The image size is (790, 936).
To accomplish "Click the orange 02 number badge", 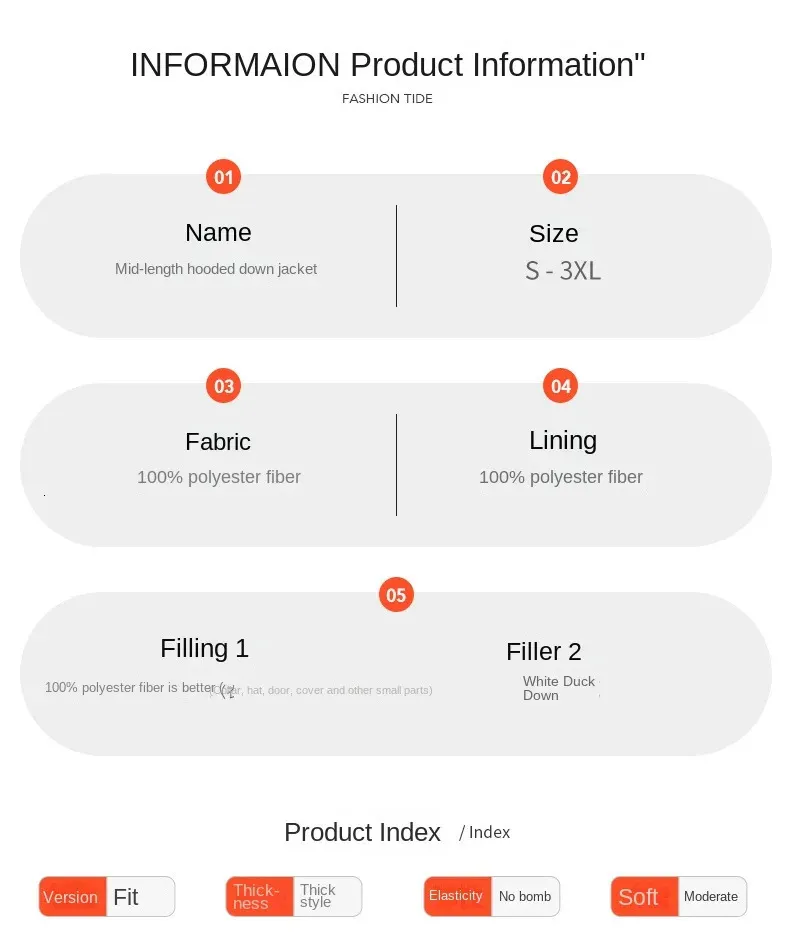I will coord(561,177).
